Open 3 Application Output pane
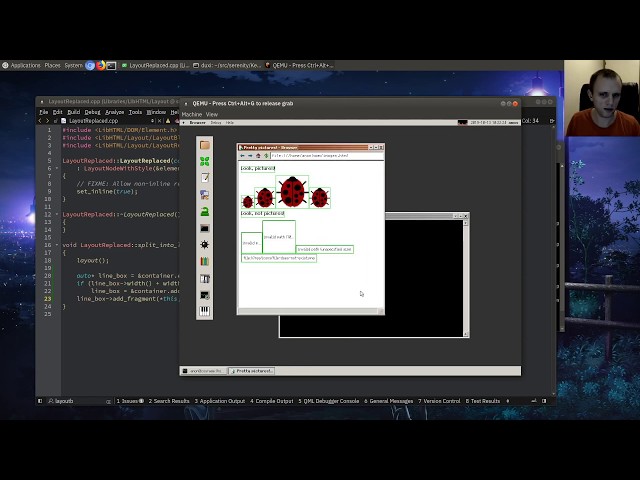The height and width of the screenshot is (480, 640). coord(220,401)
